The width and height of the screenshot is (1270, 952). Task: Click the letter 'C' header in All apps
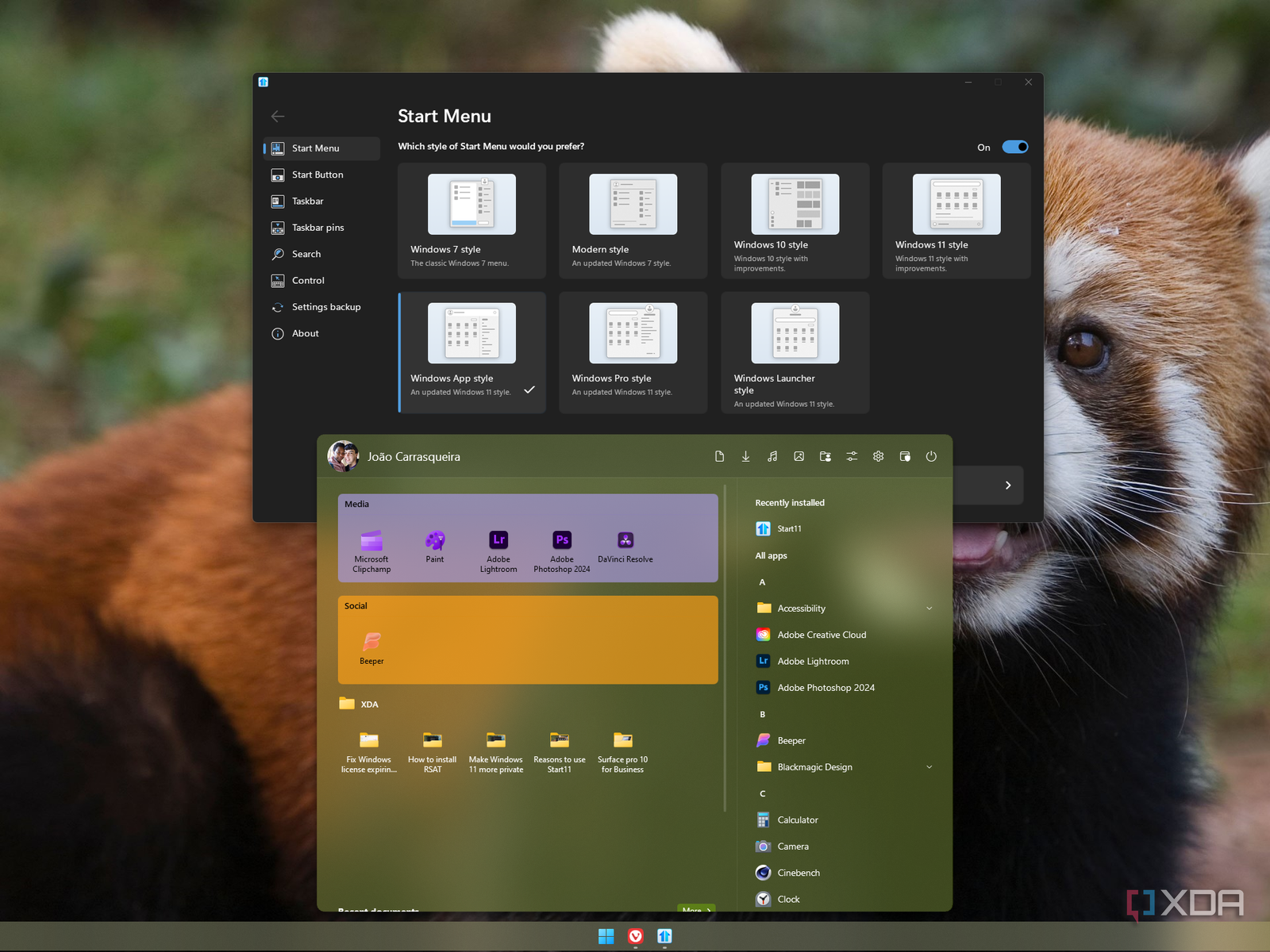point(763,793)
